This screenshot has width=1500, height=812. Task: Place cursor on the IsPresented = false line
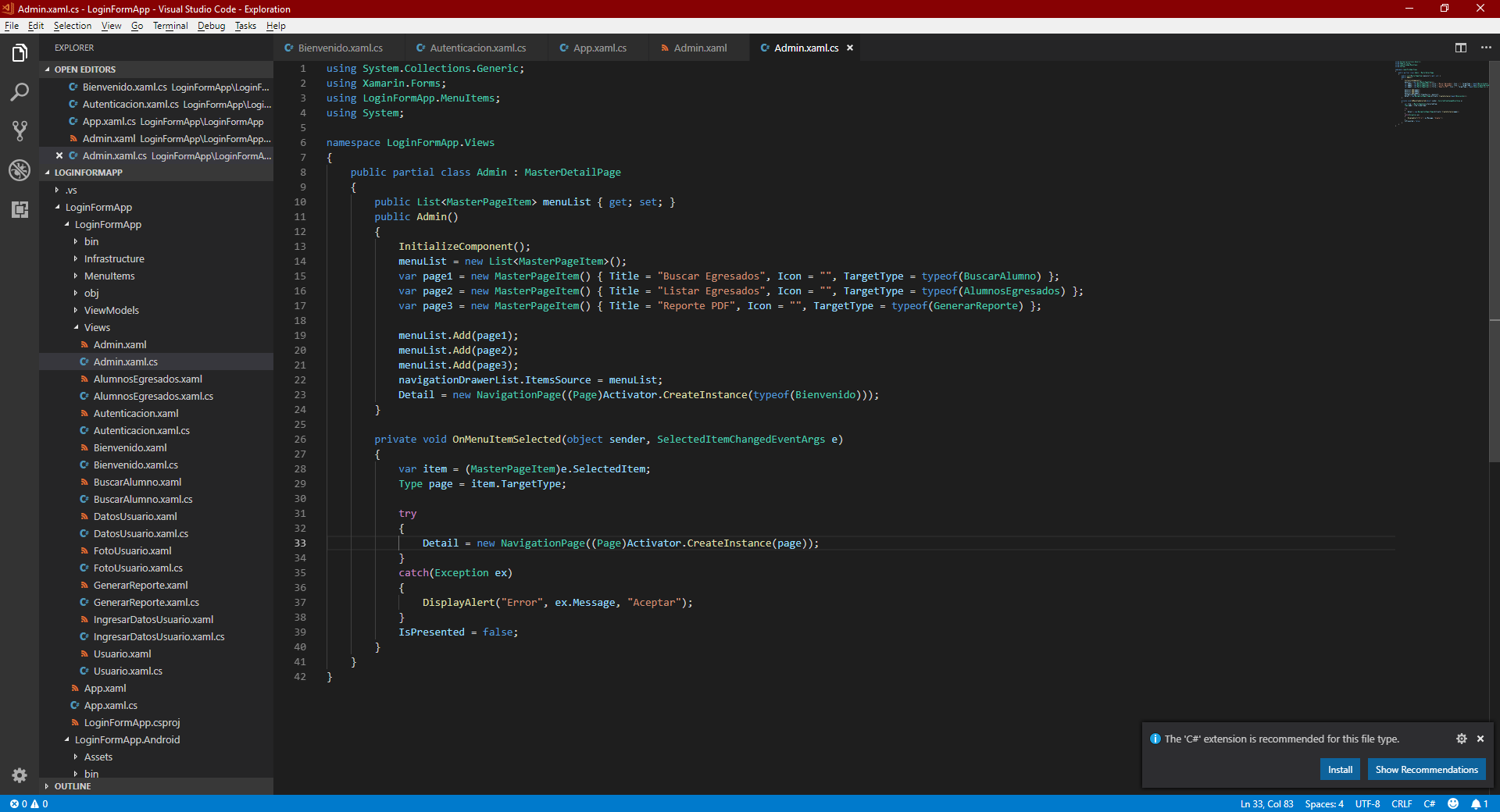(x=458, y=632)
